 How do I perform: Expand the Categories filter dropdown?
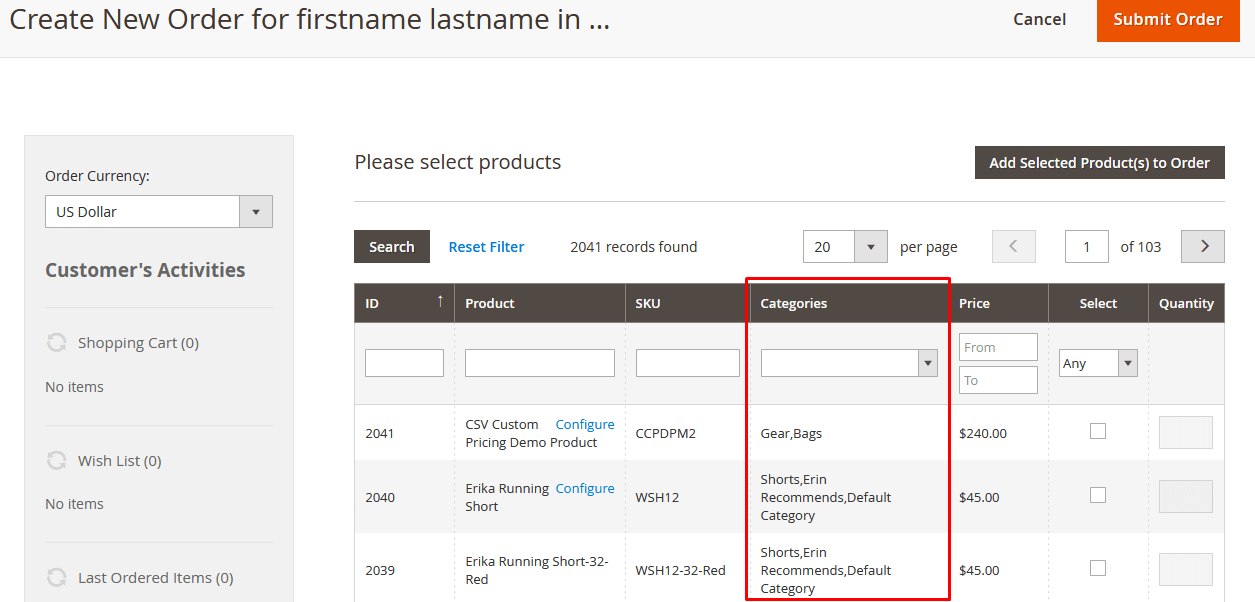pyautogui.click(x=848, y=363)
